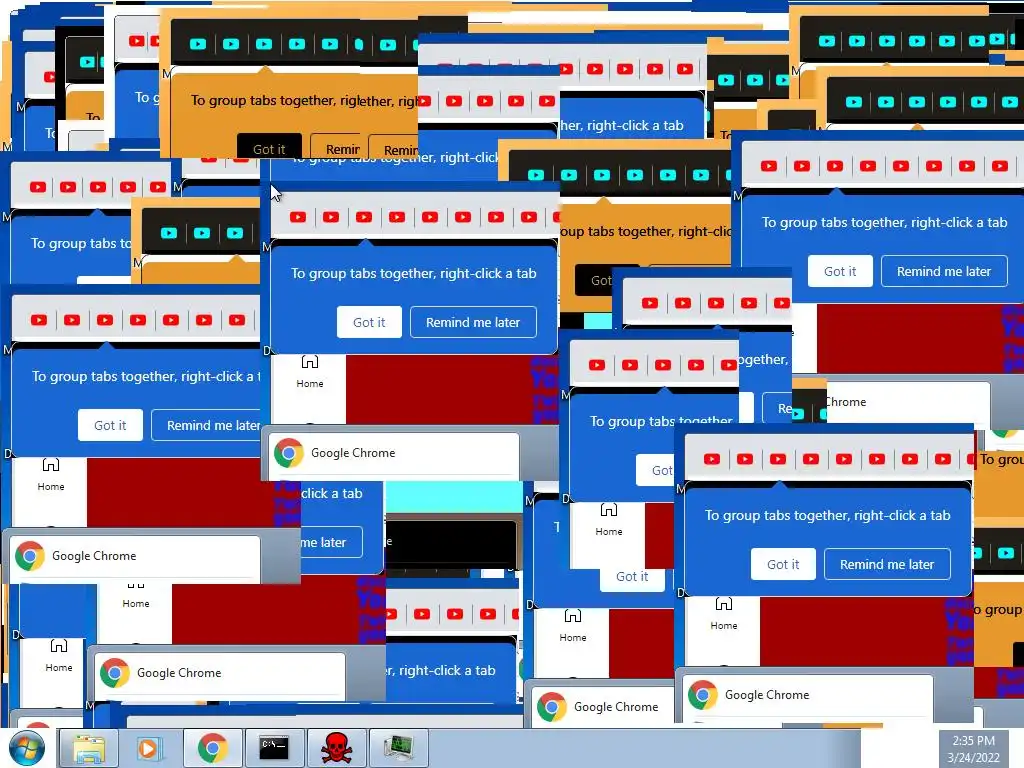Viewport: 1024px width, 768px height.
Task: Click the Home icon directly under the mouse-cursor popup
Action: click(310, 371)
